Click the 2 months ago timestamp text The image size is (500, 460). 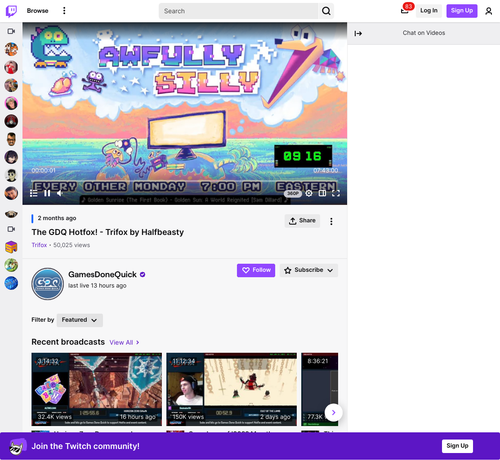pos(57,218)
